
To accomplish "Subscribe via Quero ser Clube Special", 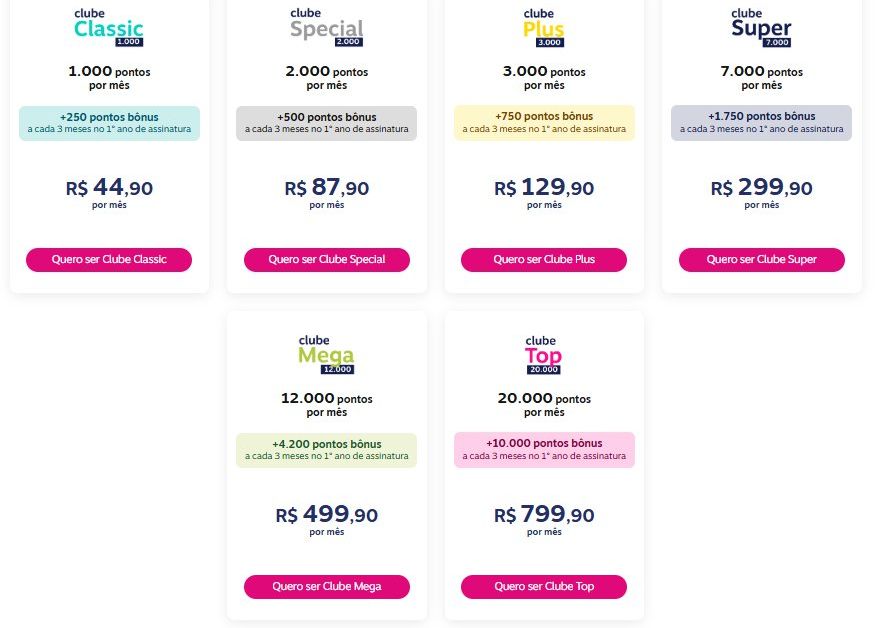I will coord(326,260).
